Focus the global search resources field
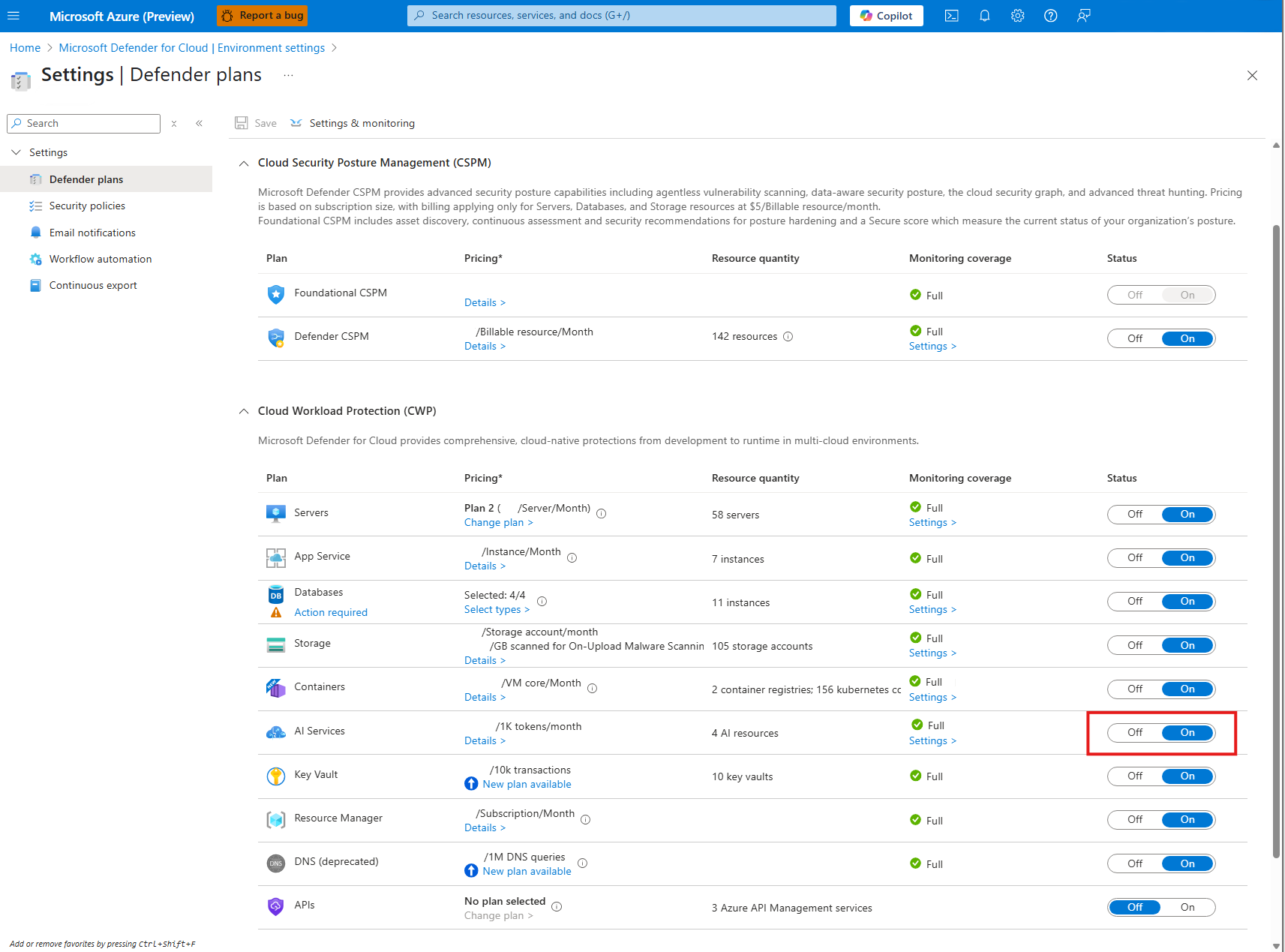 pyautogui.click(x=622, y=16)
